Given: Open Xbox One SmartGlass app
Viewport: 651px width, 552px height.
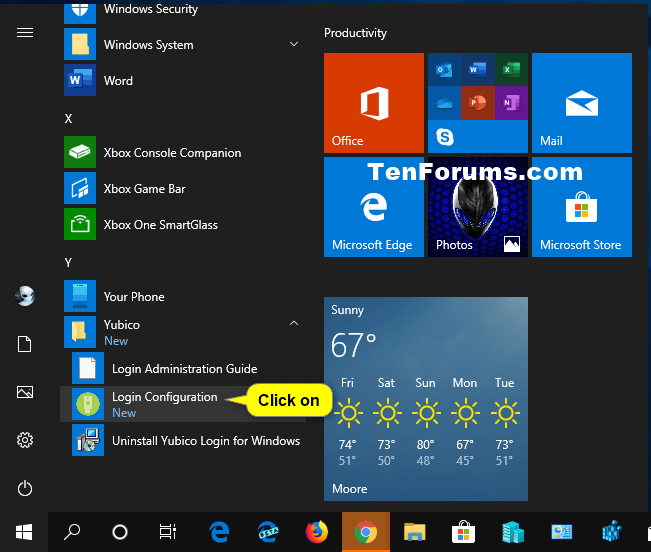Looking at the screenshot, I should 183,225.
